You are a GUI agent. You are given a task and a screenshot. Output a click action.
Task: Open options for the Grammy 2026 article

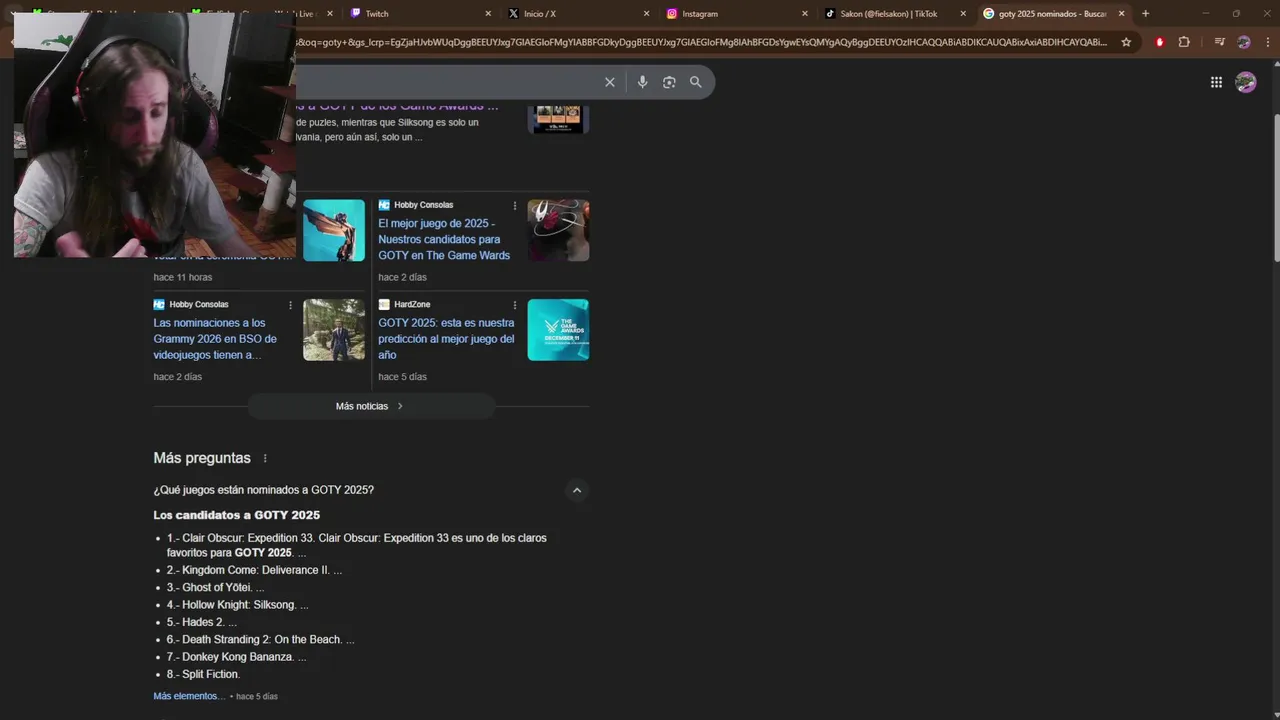291,305
